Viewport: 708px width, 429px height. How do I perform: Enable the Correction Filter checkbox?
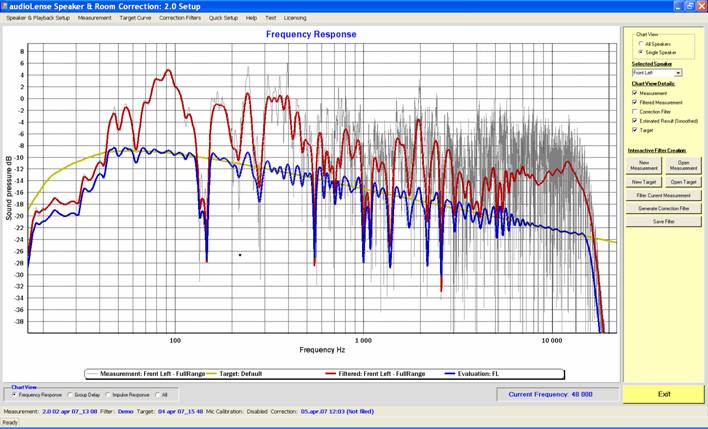635,111
